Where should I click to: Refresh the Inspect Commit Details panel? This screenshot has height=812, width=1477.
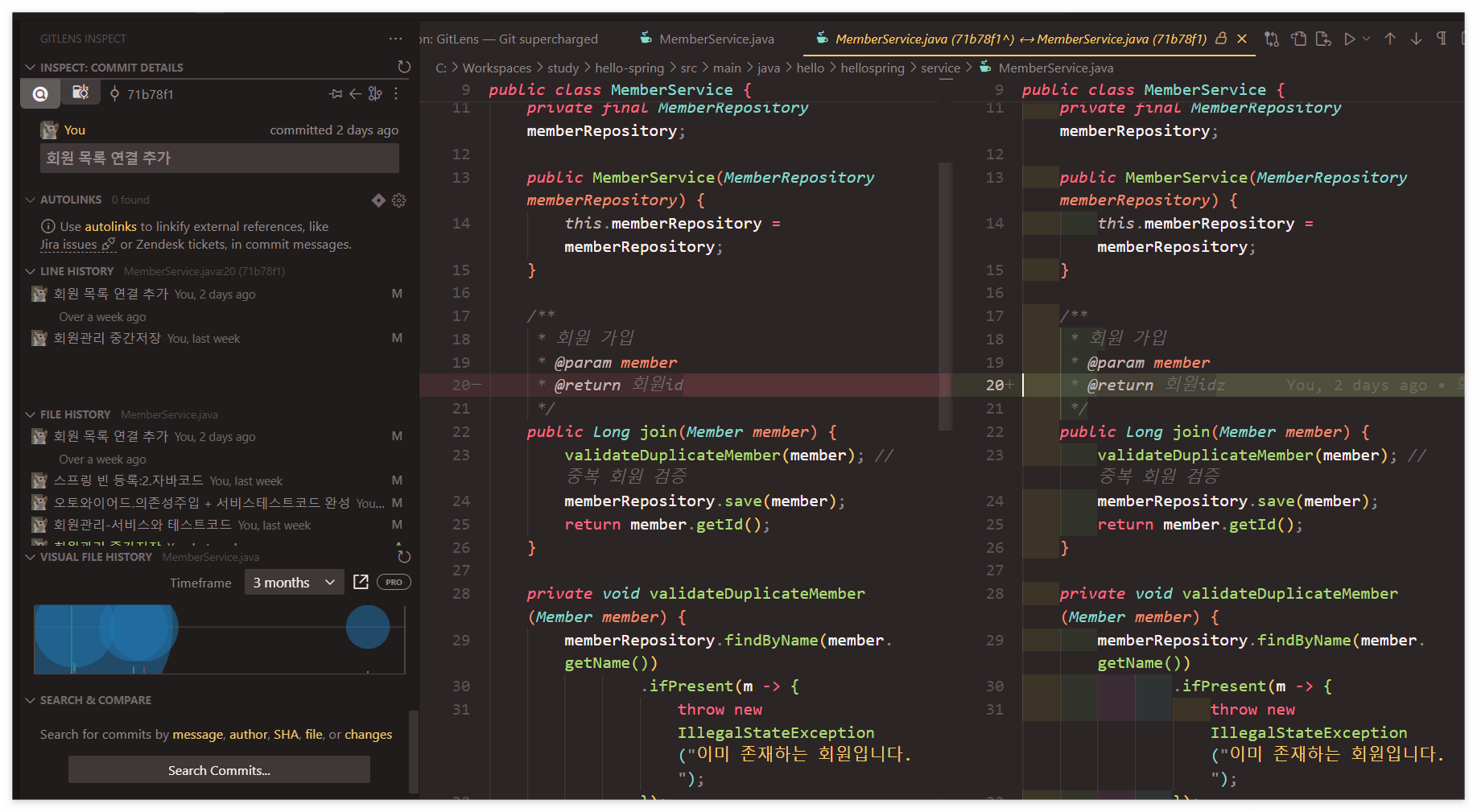pos(403,67)
